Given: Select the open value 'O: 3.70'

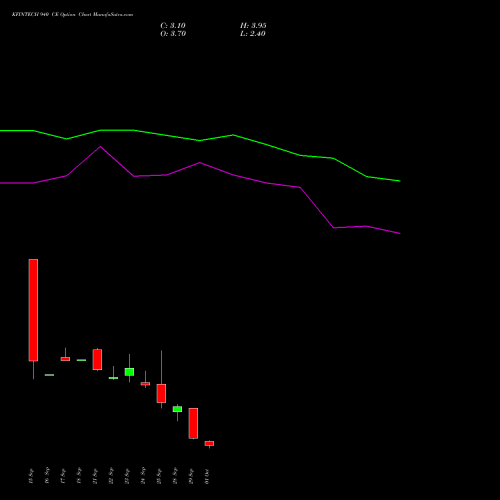Looking at the screenshot, I should [x=173, y=34].
